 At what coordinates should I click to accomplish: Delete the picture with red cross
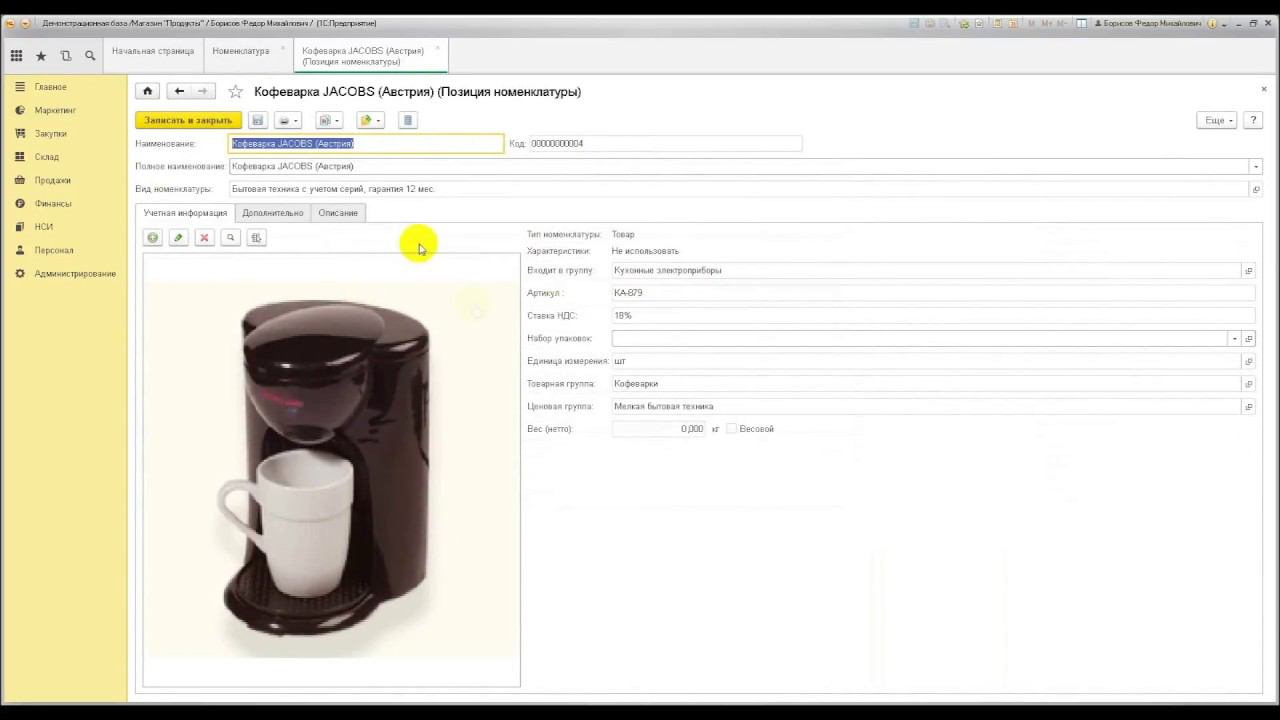click(204, 237)
